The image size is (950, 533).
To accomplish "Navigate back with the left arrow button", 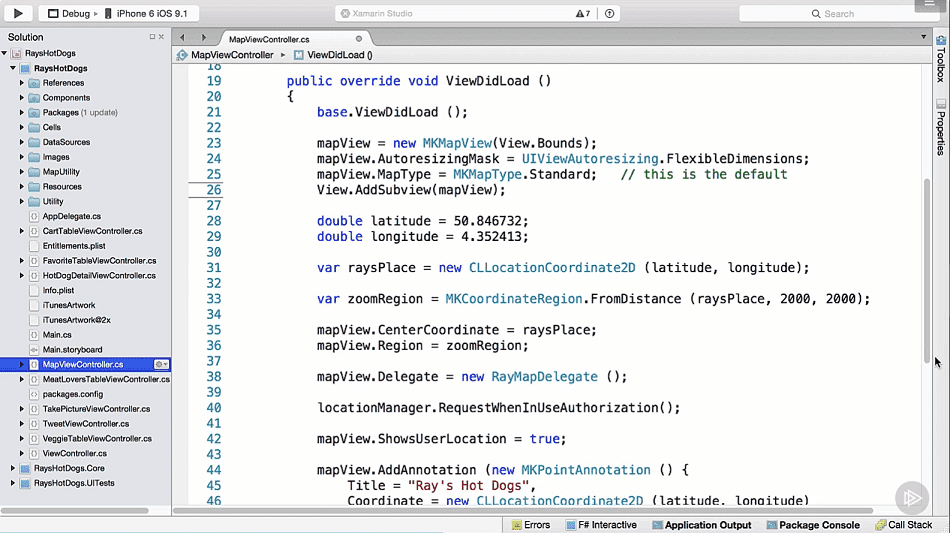I will point(182,38).
